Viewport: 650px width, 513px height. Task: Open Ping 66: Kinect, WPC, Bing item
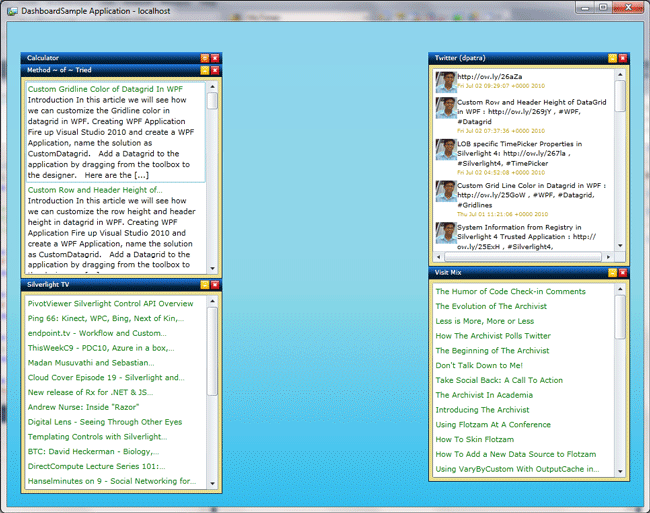106,318
